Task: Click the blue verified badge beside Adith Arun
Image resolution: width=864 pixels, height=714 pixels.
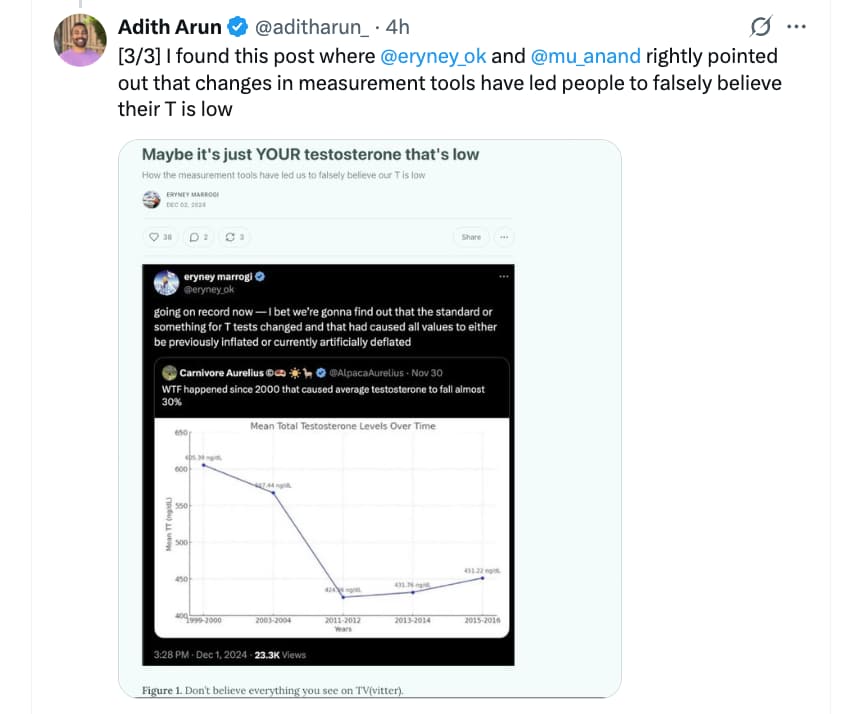Action: (239, 27)
